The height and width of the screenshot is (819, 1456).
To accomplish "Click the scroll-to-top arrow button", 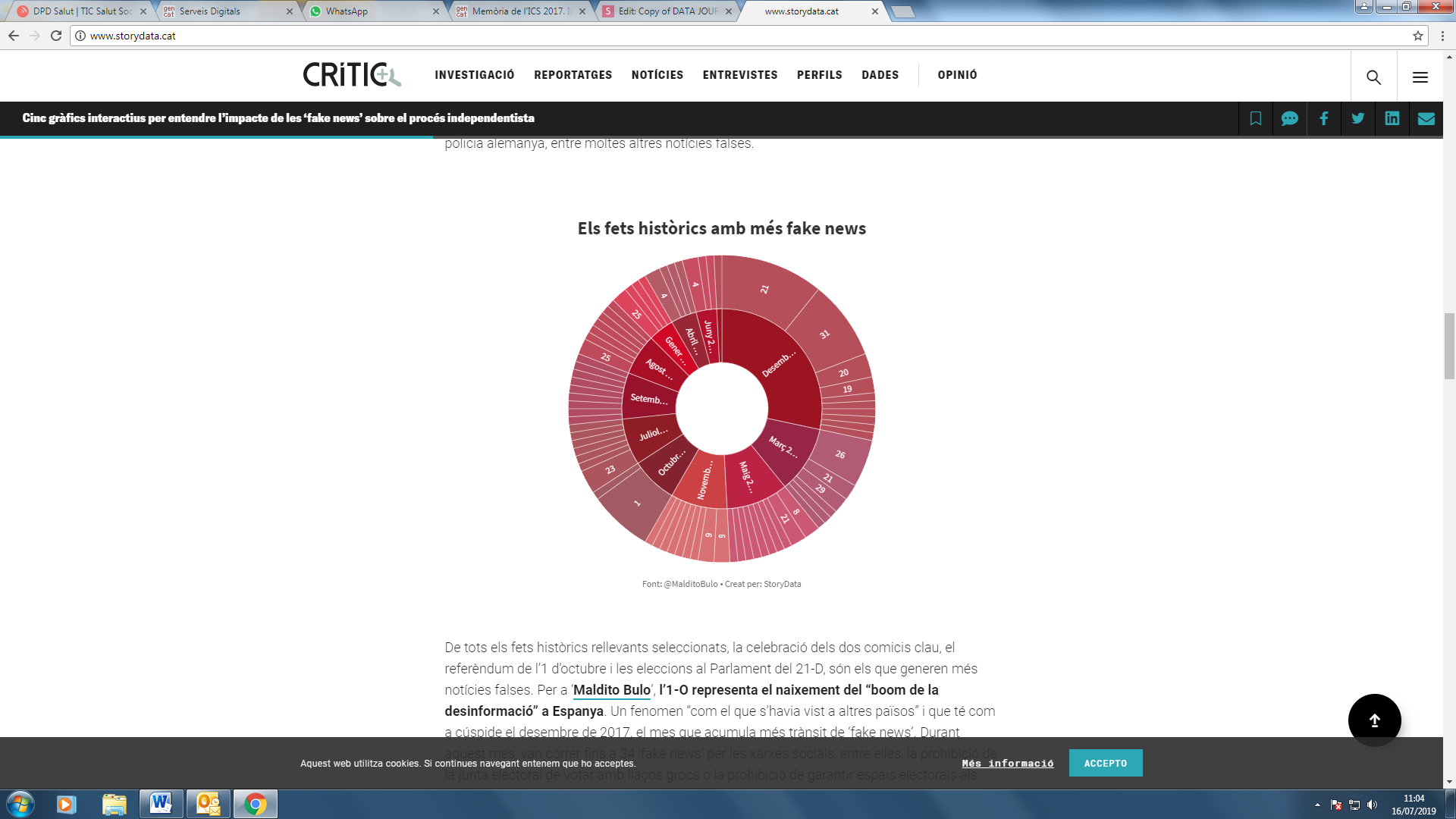I will 1374,720.
